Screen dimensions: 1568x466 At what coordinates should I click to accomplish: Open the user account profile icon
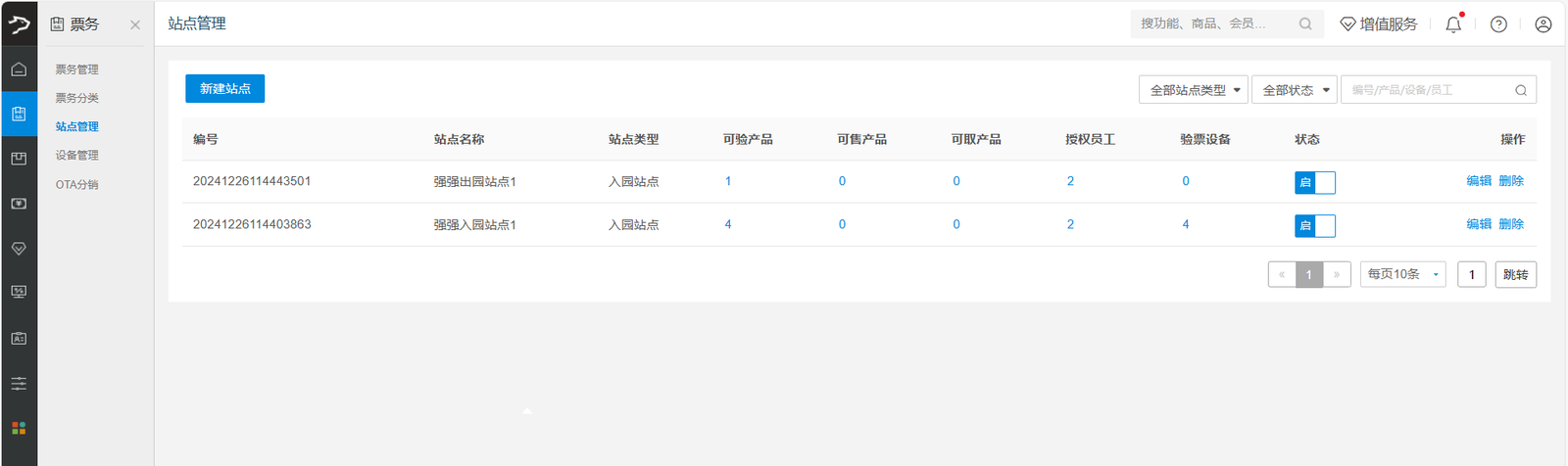click(1543, 24)
